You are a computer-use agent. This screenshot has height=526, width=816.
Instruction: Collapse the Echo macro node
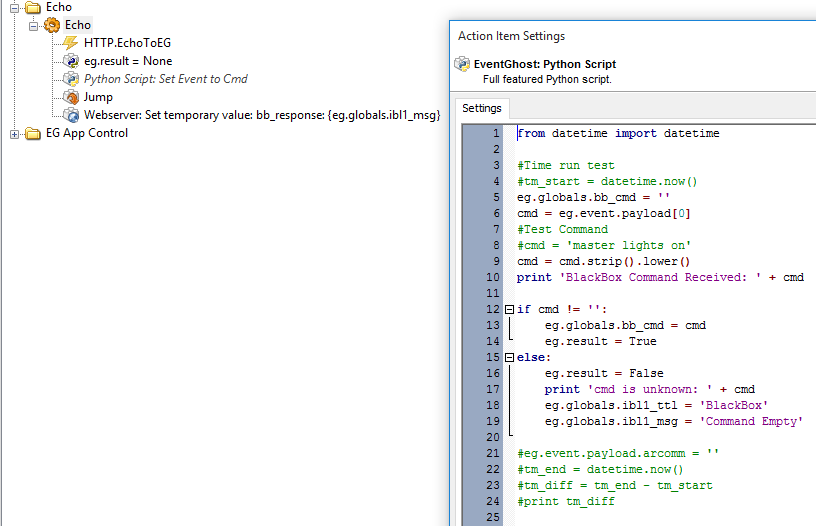(x=34, y=25)
